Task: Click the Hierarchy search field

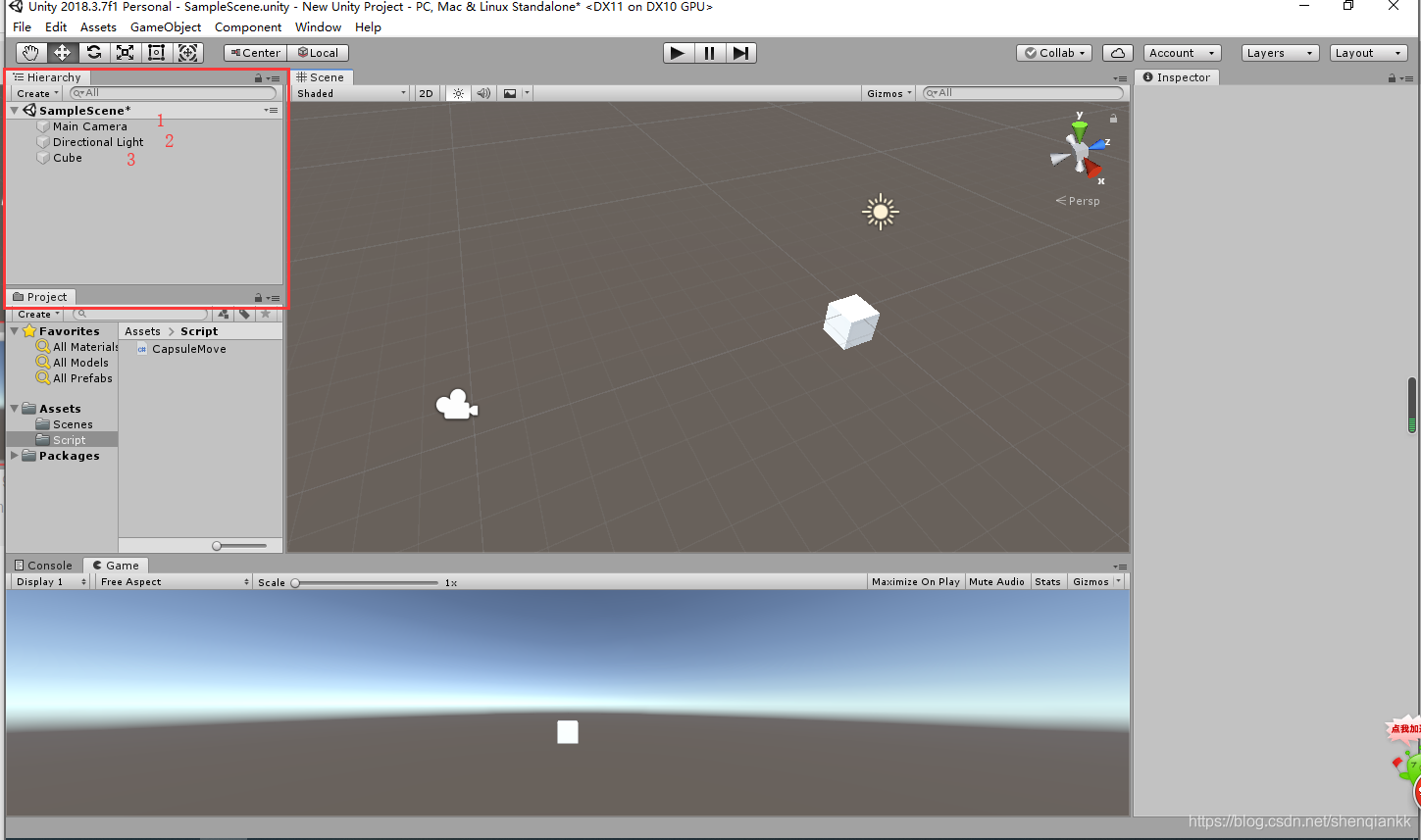Action: [174, 93]
